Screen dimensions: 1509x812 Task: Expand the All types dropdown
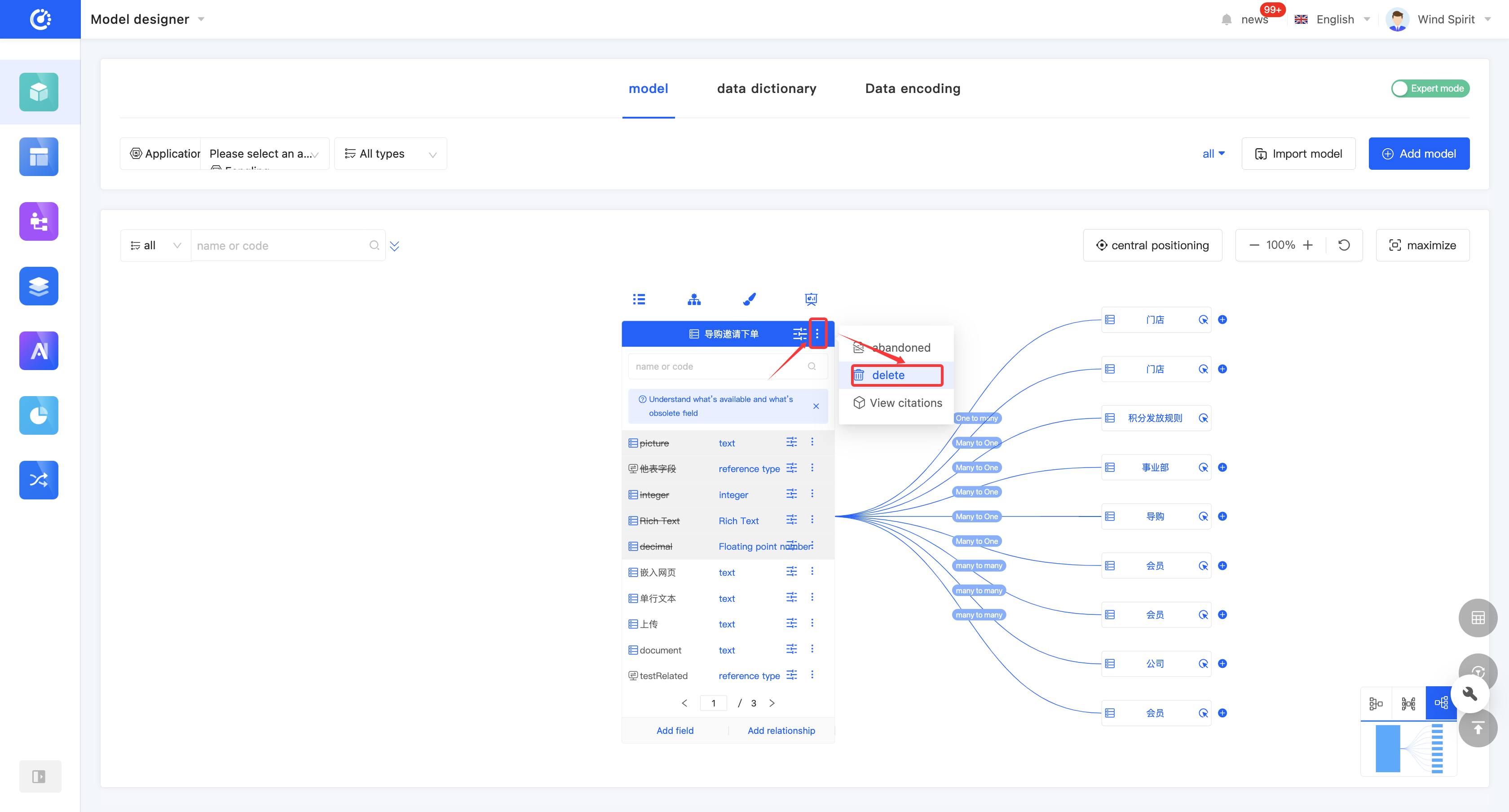tap(391, 154)
